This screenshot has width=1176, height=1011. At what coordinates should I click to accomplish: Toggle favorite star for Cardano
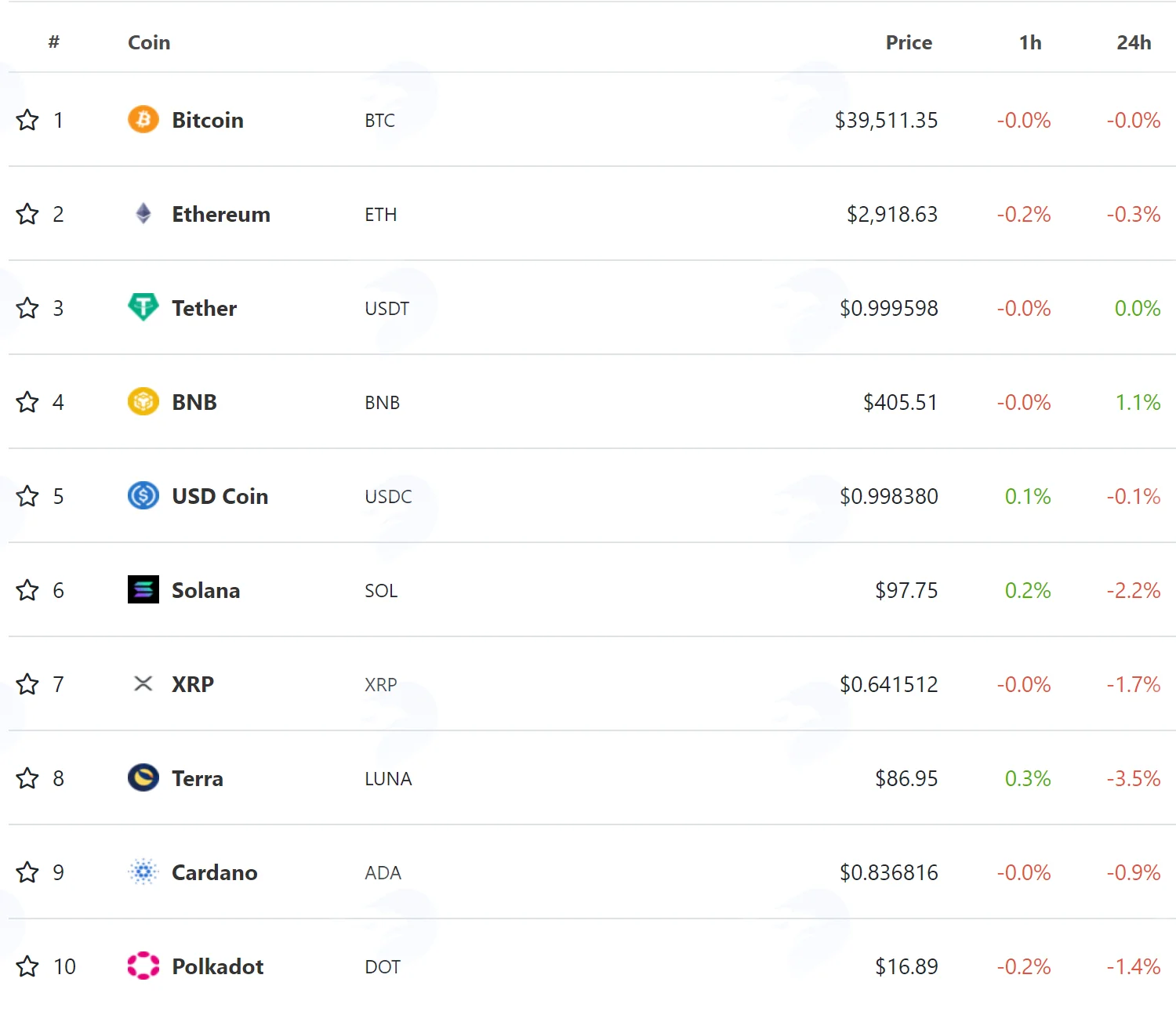(27, 872)
